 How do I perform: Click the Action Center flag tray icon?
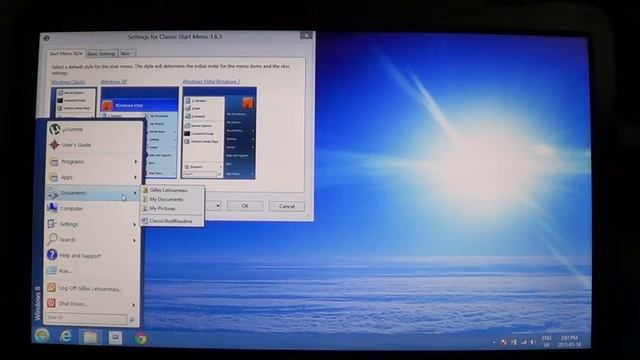pos(504,342)
